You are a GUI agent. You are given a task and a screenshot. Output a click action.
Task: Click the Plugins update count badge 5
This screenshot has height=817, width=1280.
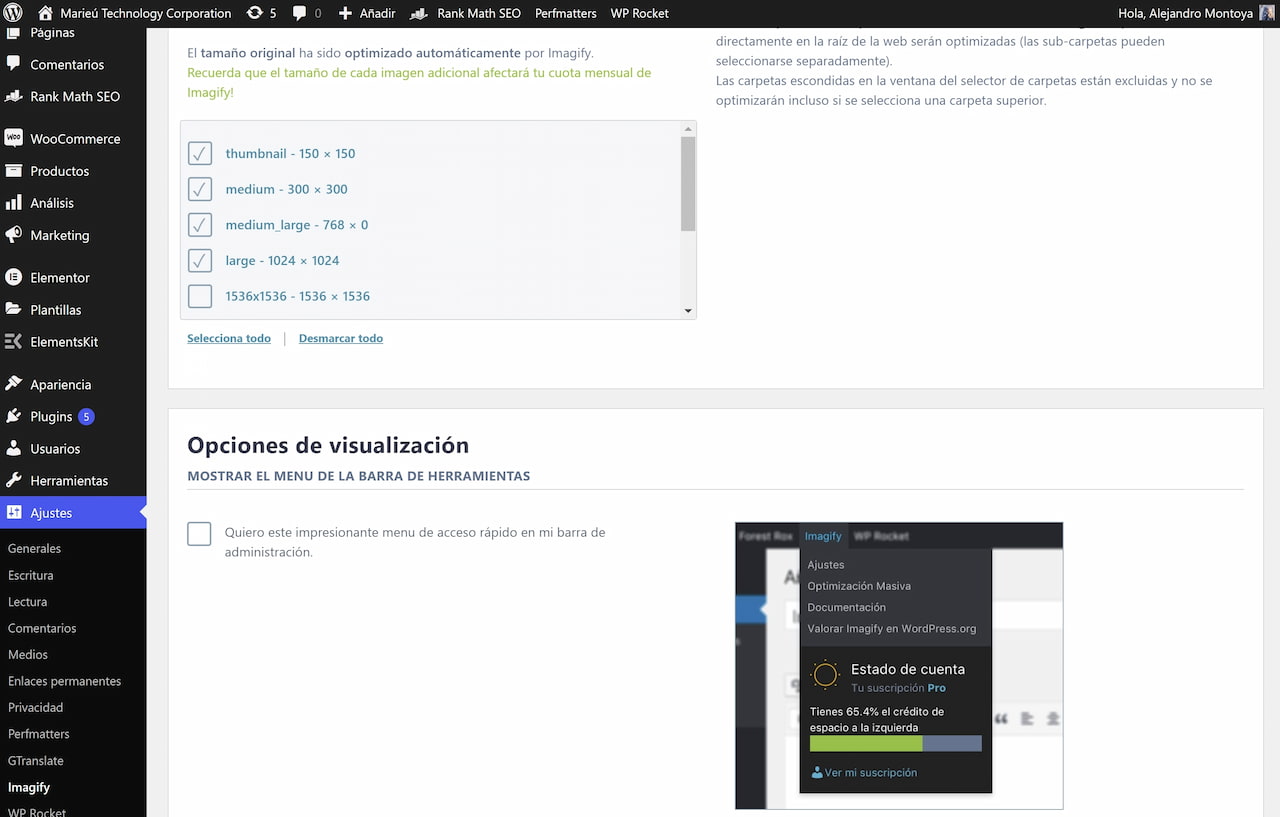86,417
